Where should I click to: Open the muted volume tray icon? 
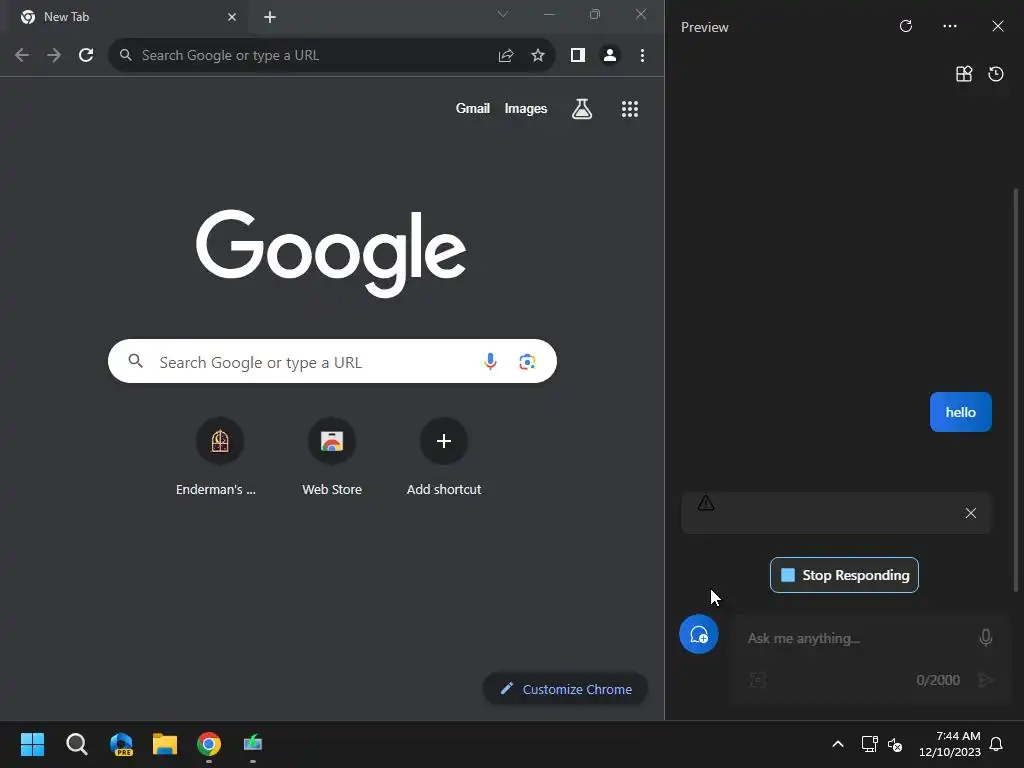(895, 744)
